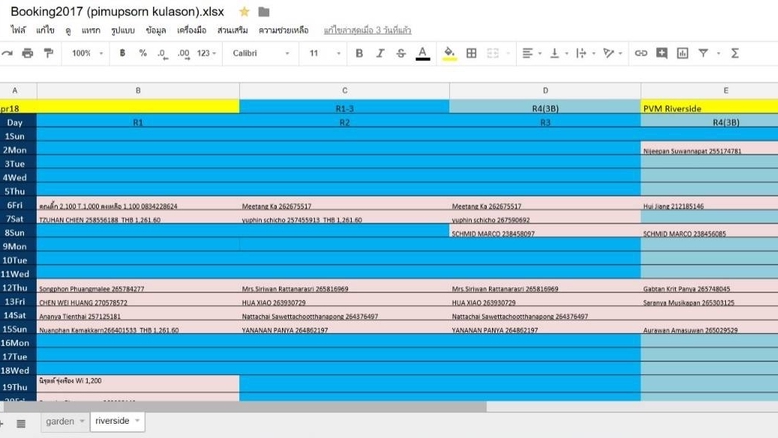The image size is (778, 438).
Task: Create a filter
Action: [x=703, y=53]
